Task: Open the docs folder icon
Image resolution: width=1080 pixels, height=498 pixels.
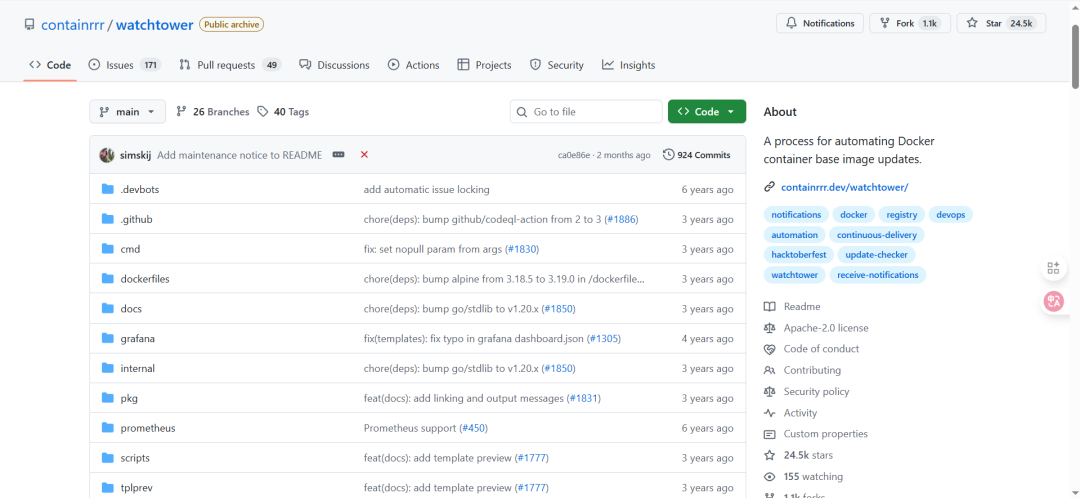Action: pos(107,309)
